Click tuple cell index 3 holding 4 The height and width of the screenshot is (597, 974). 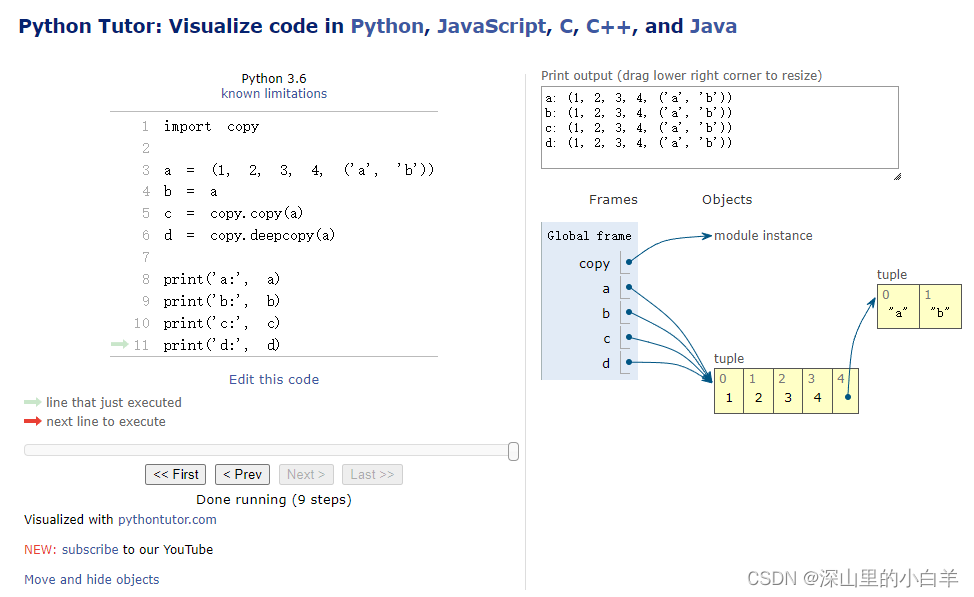(x=817, y=391)
